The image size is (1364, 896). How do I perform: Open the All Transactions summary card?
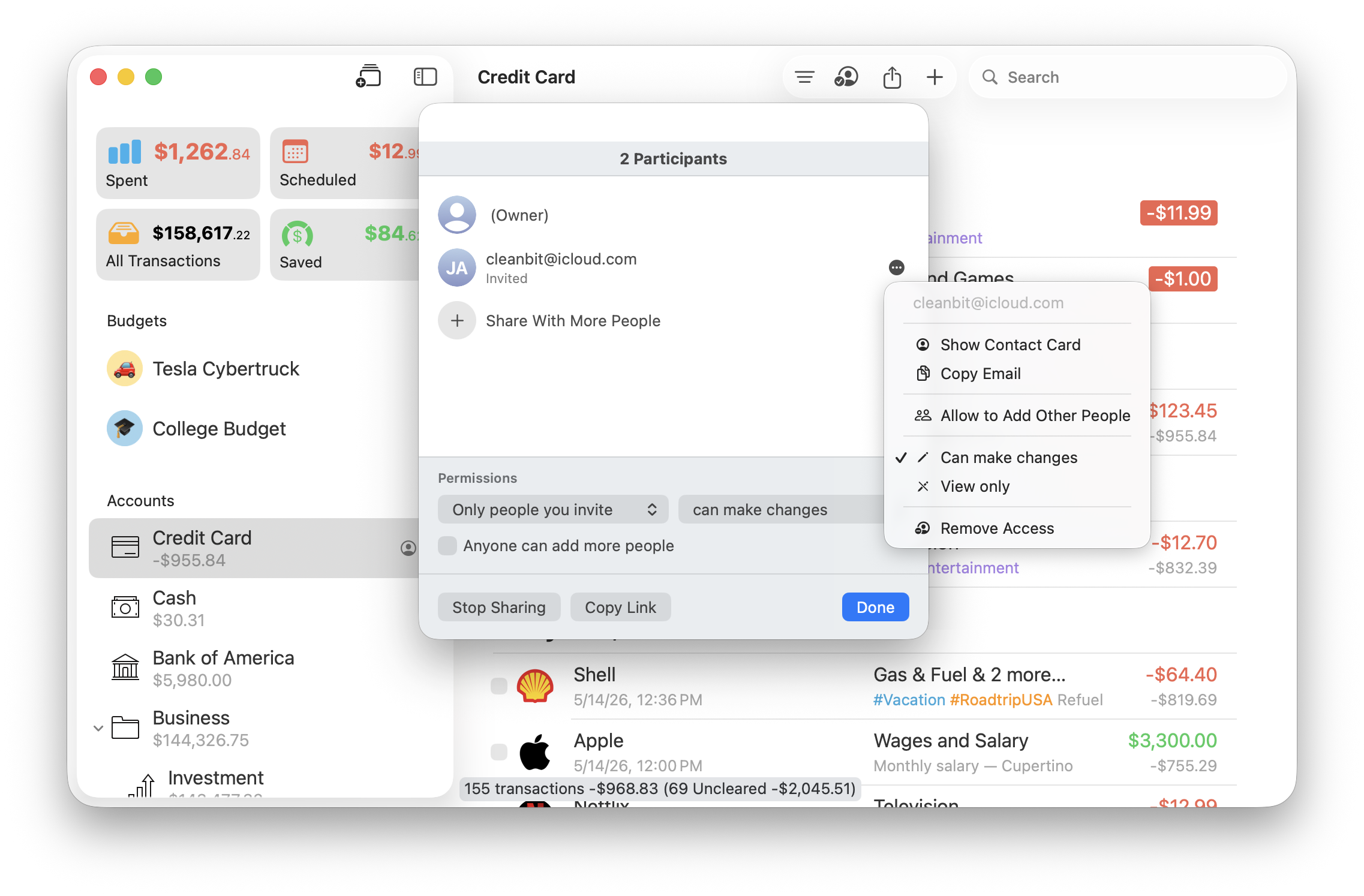(x=178, y=245)
